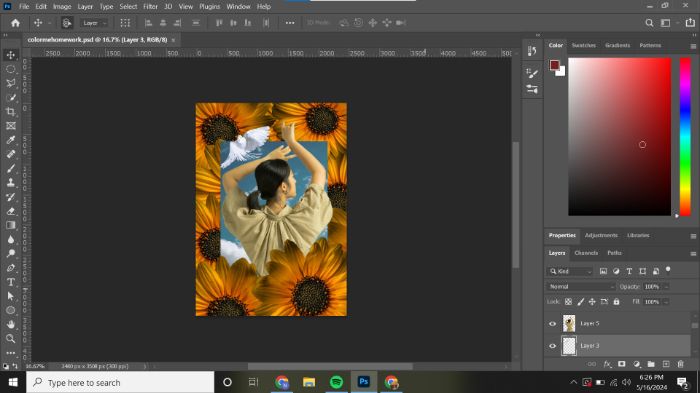This screenshot has width=700, height=393.
Task: Toggle Show Transform Controls icon
Action: 125,23
